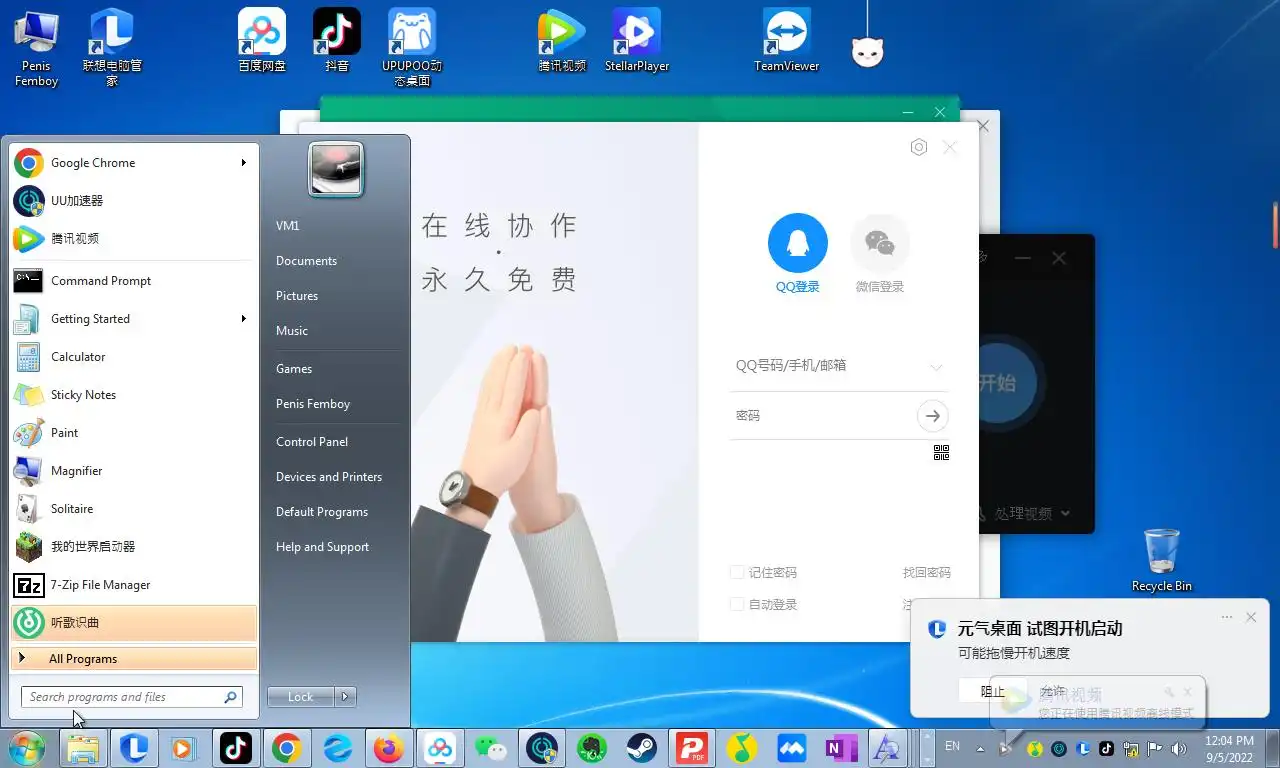Click 阻止 in the 元气桌面 startup notification
The width and height of the screenshot is (1280, 768).
pos(992,691)
